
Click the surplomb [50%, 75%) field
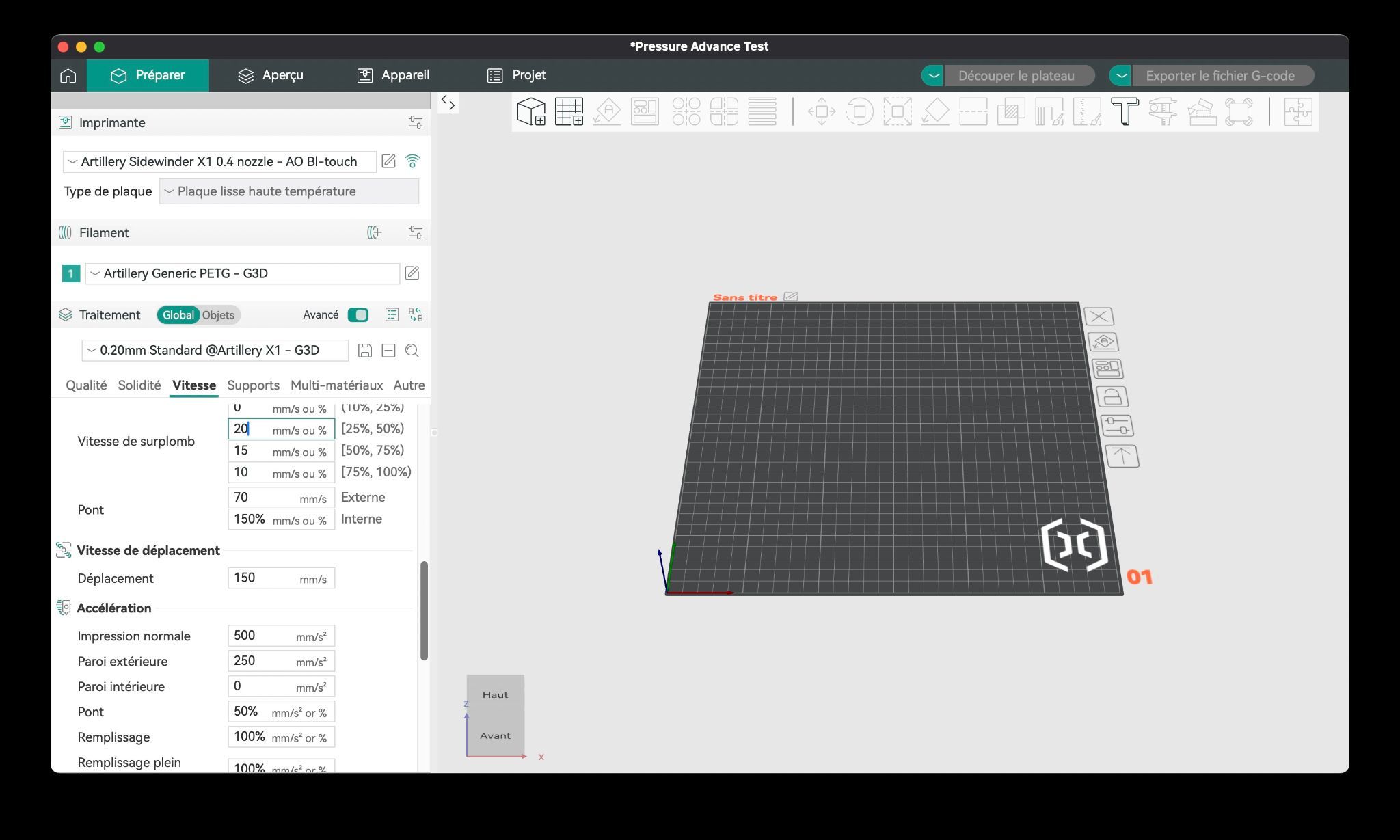click(x=281, y=450)
